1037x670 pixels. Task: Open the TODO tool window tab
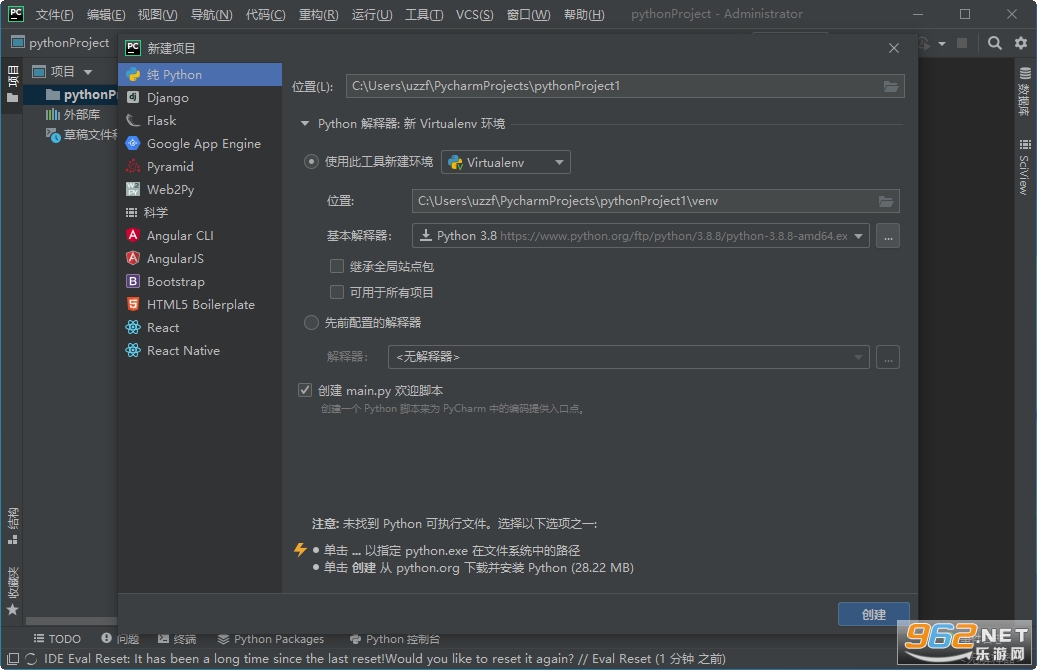point(58,639)
